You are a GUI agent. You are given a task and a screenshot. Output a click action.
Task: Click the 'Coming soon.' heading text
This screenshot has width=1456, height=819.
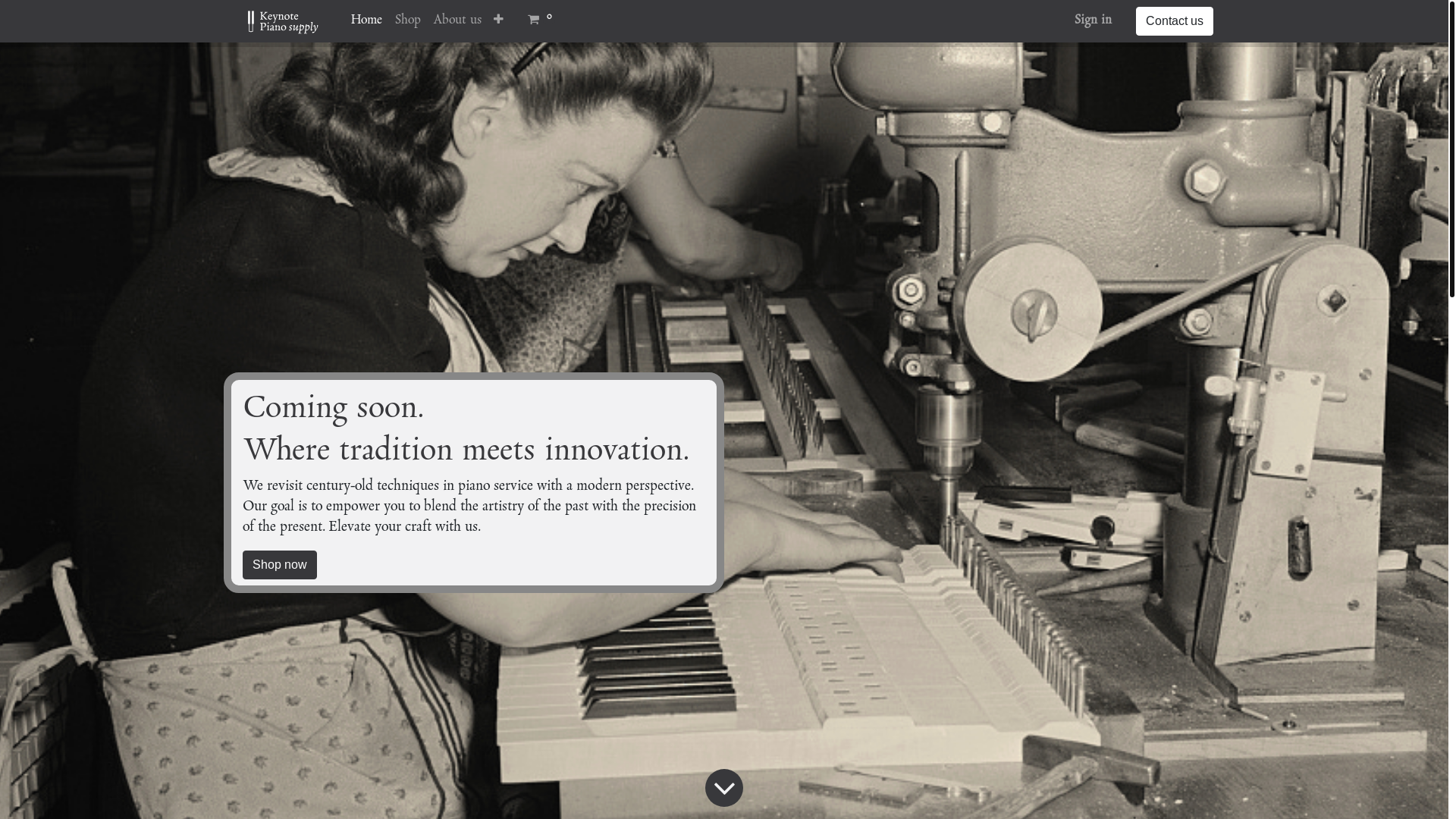(x=334, y=407)
